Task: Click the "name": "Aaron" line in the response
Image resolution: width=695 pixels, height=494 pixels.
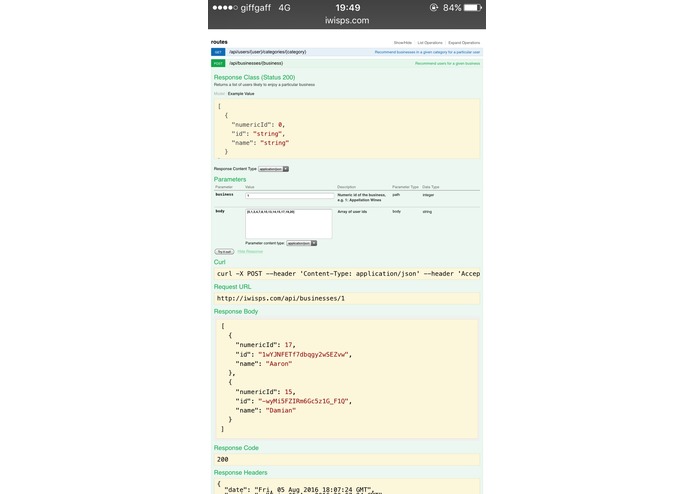Action: coord(264,364)
